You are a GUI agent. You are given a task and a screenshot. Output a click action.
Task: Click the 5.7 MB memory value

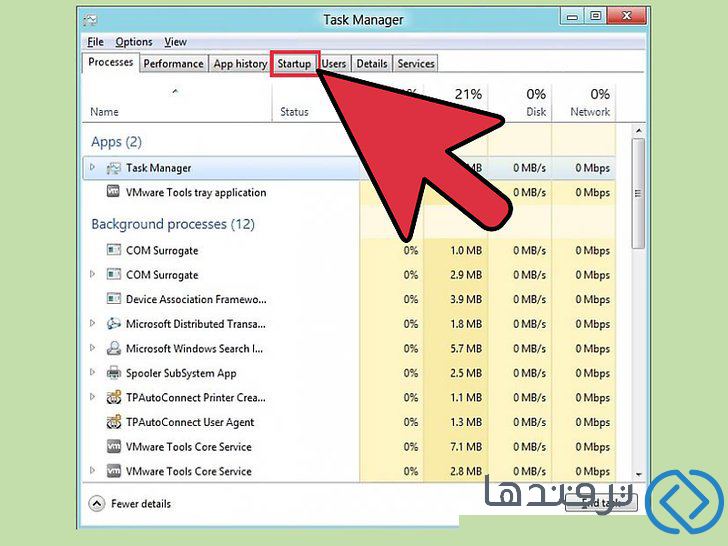click(x=466, y=349)
